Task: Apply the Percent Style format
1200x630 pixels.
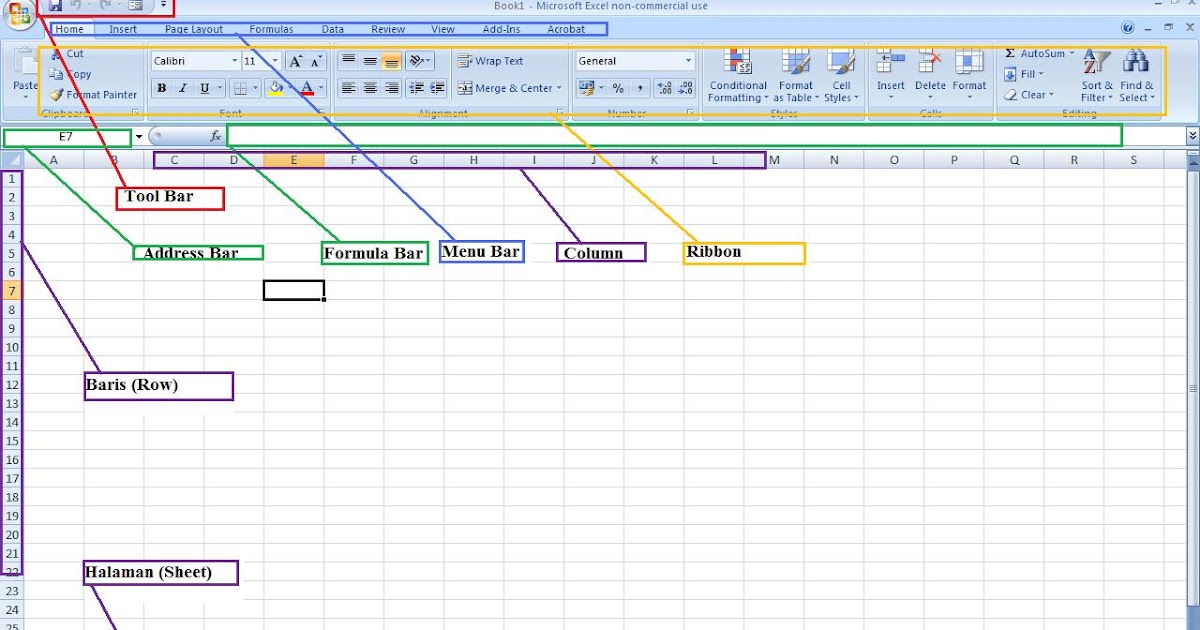Action: tap(616, 88)
